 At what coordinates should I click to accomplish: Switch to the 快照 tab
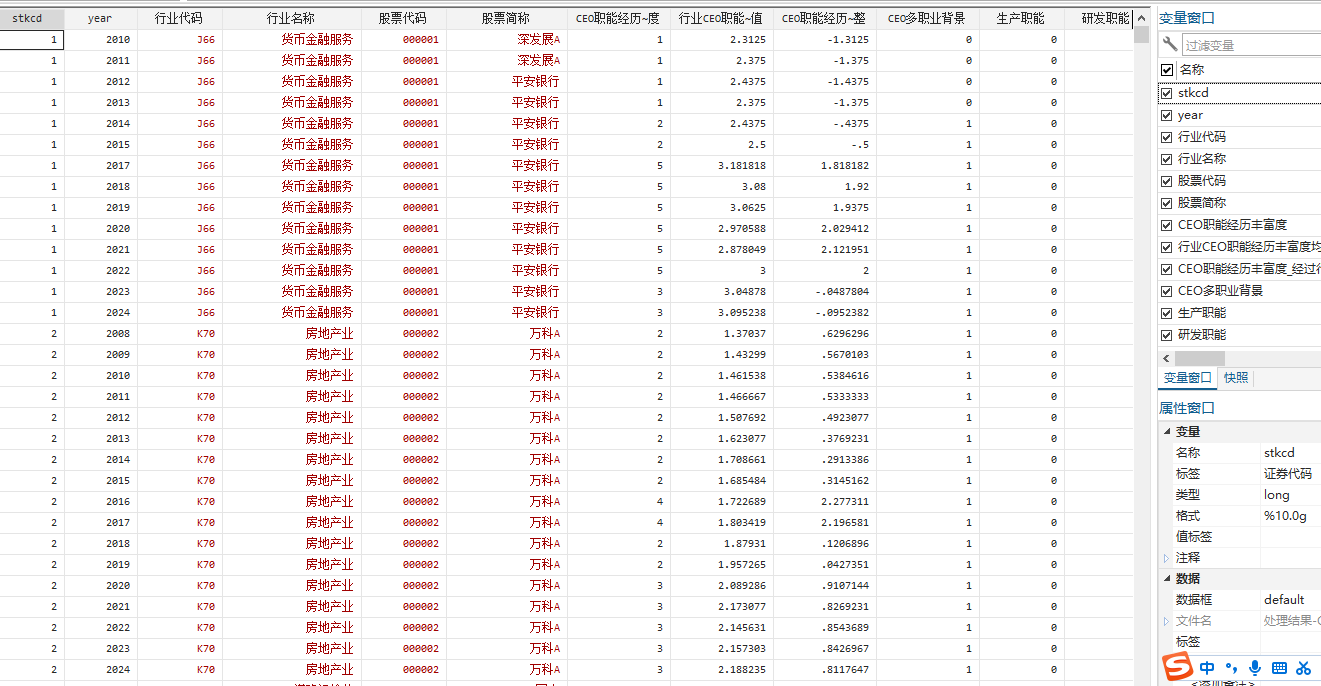pos(1236,378)
